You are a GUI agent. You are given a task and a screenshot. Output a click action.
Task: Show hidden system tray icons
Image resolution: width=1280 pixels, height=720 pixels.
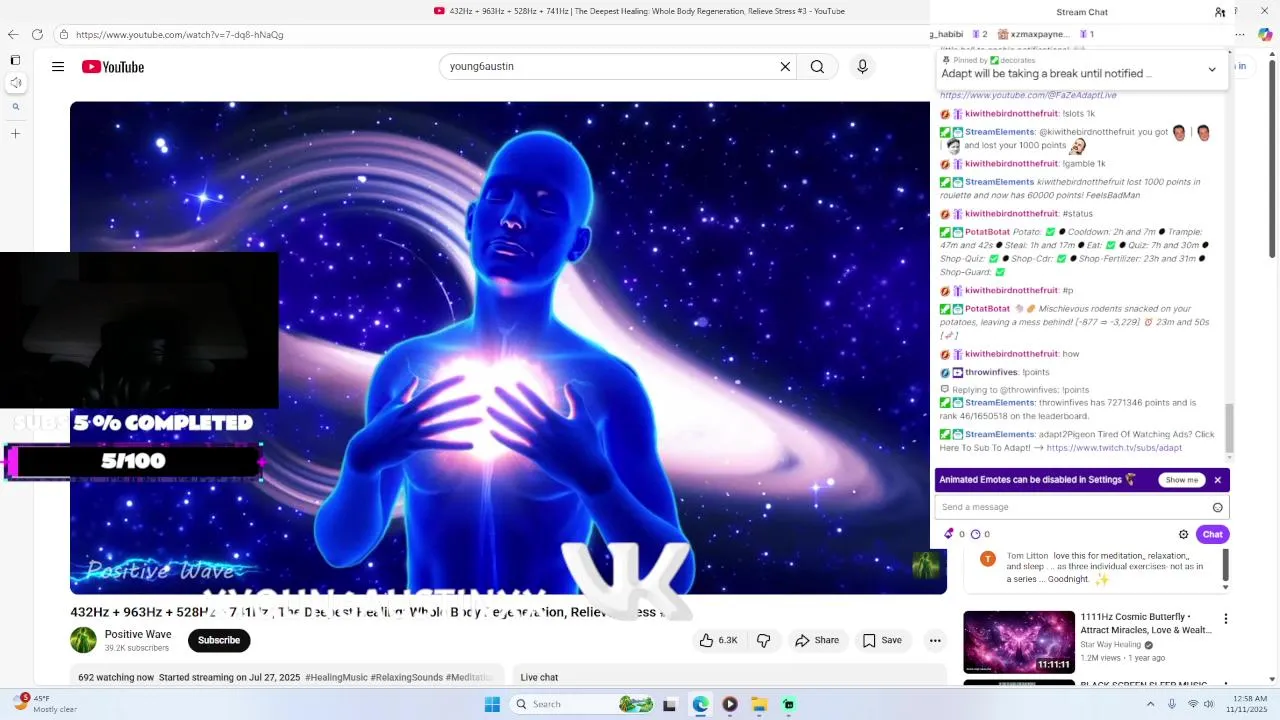tap(1150, 704)
